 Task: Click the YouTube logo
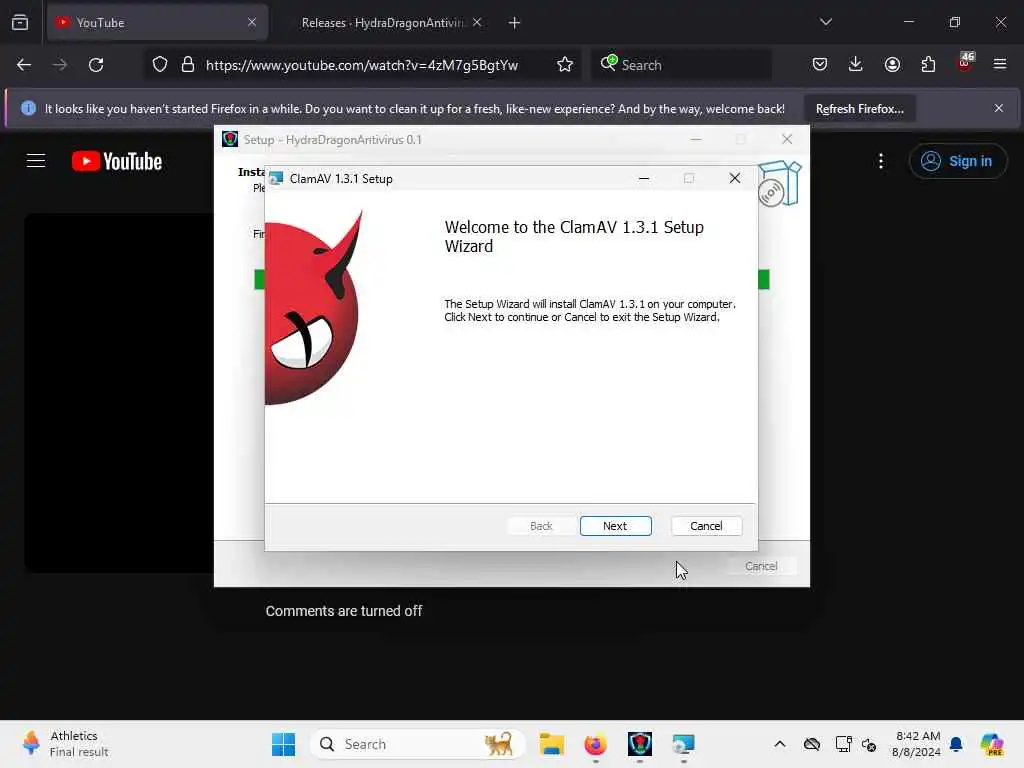(117, 161)
